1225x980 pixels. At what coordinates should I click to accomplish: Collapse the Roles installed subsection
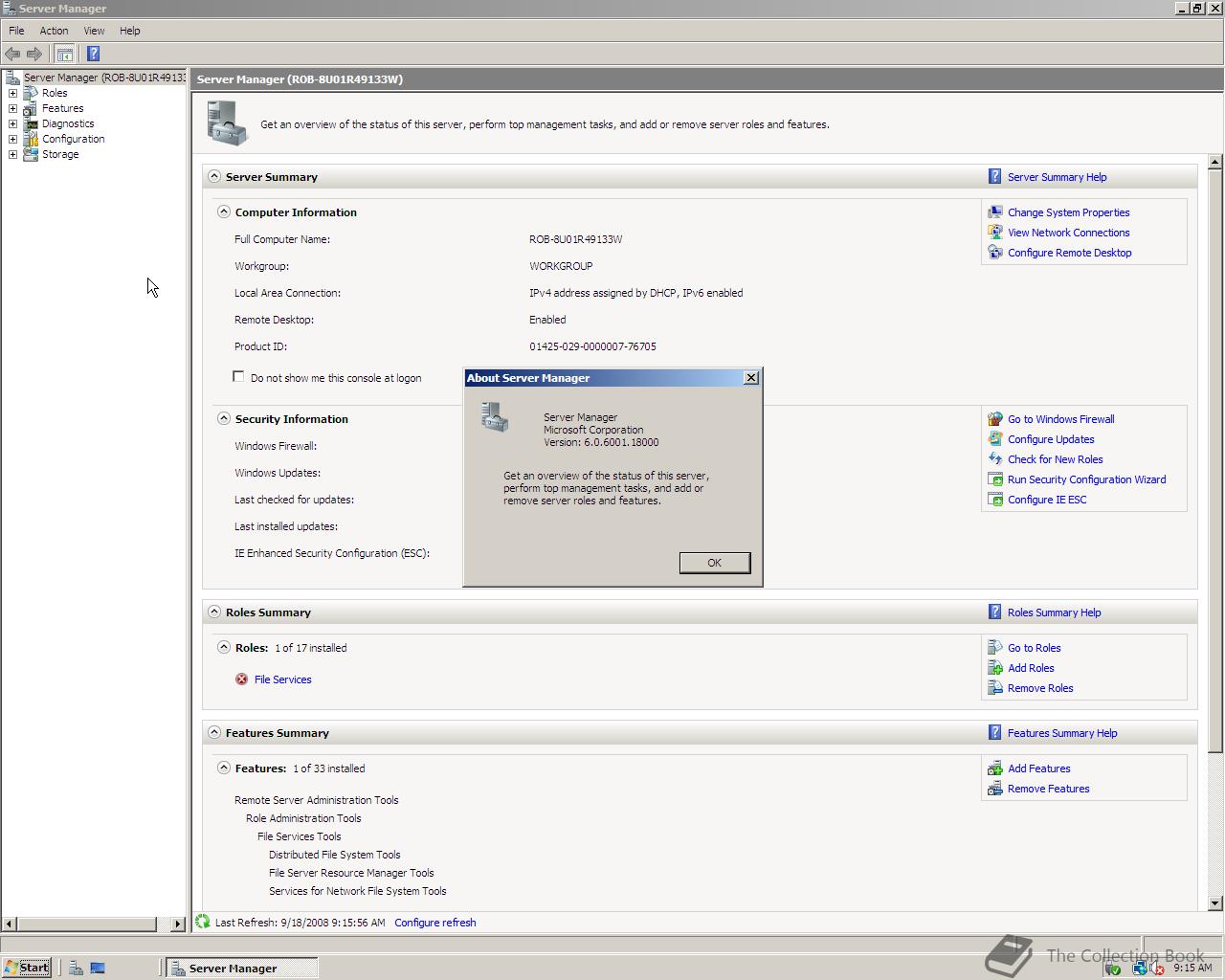tap(223, 647)
